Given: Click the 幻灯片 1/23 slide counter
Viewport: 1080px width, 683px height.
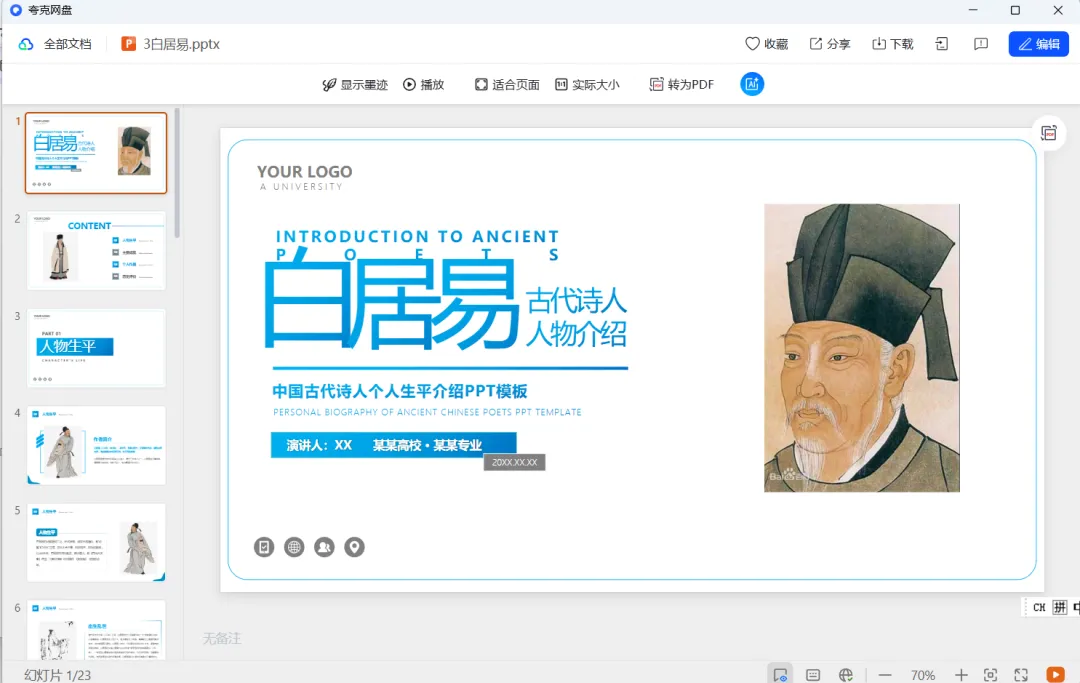Looking at the screenshot, I should [x=58, y=675].
